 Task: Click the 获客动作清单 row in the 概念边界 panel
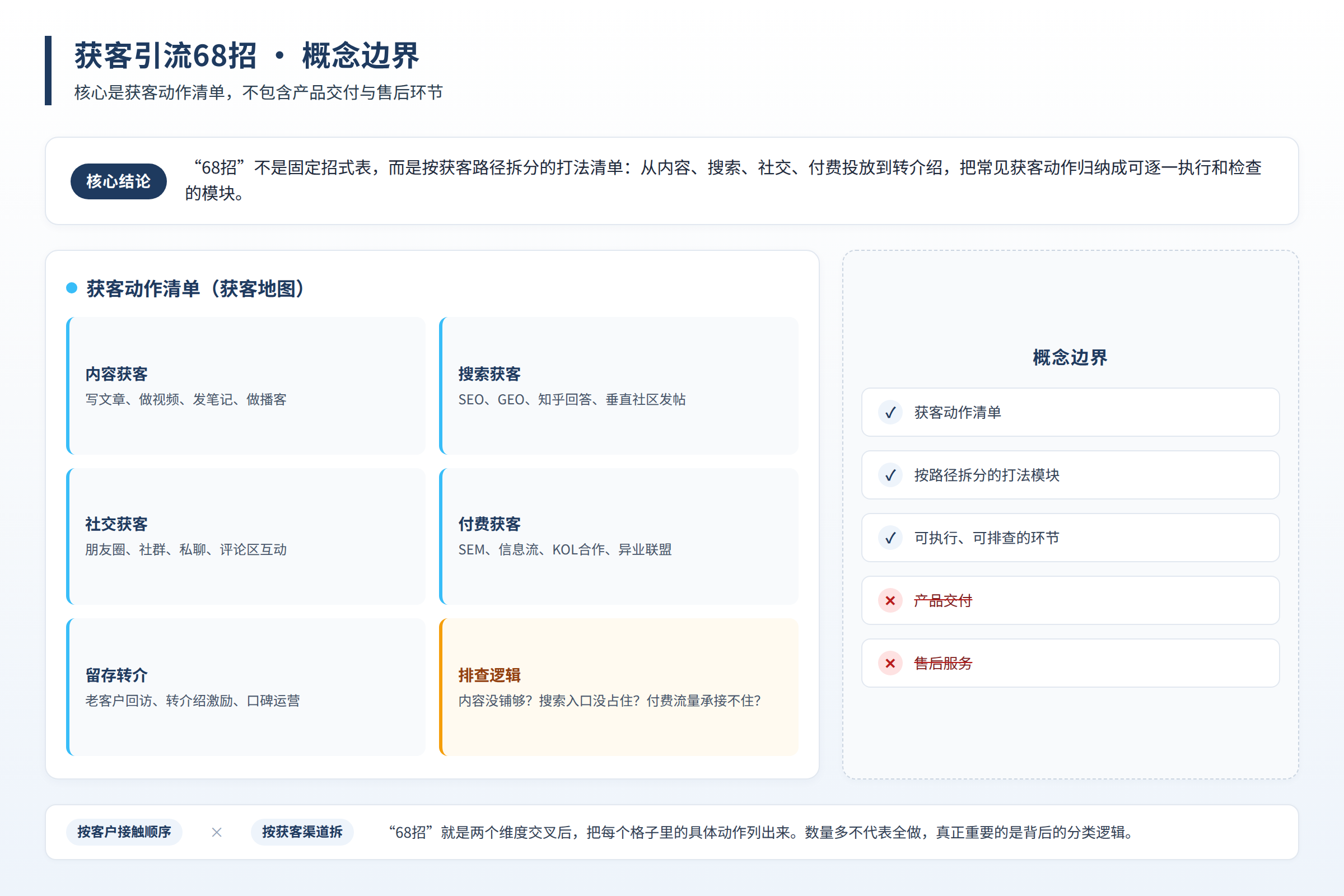click(1070, 412)
